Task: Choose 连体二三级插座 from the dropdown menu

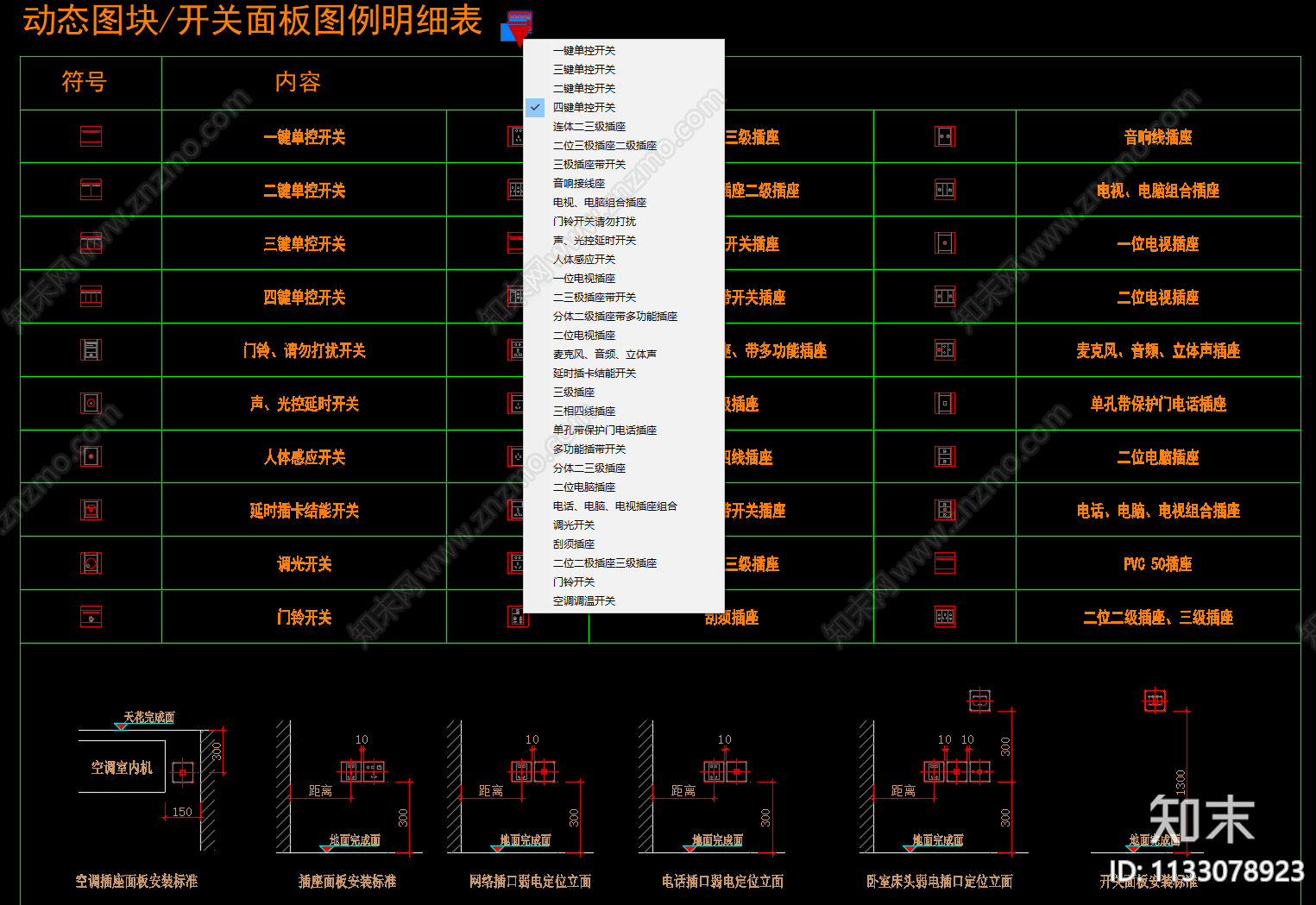Action: pos(589,127)
